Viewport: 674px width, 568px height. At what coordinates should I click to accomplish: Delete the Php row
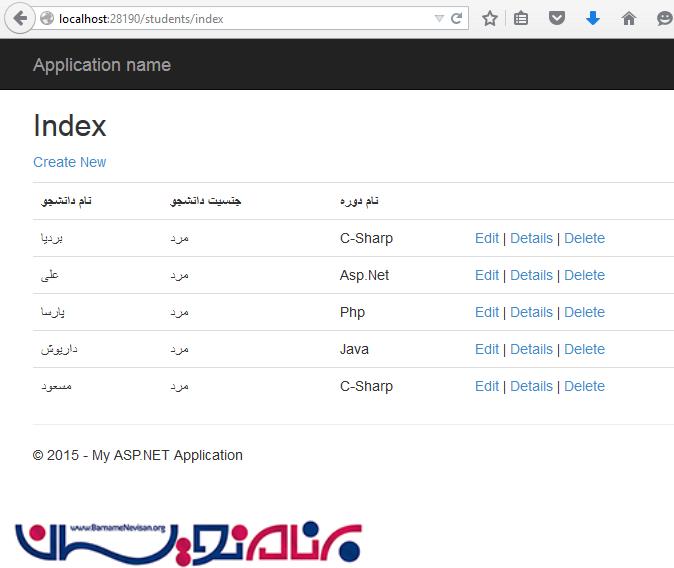click(x=584, y=312)
